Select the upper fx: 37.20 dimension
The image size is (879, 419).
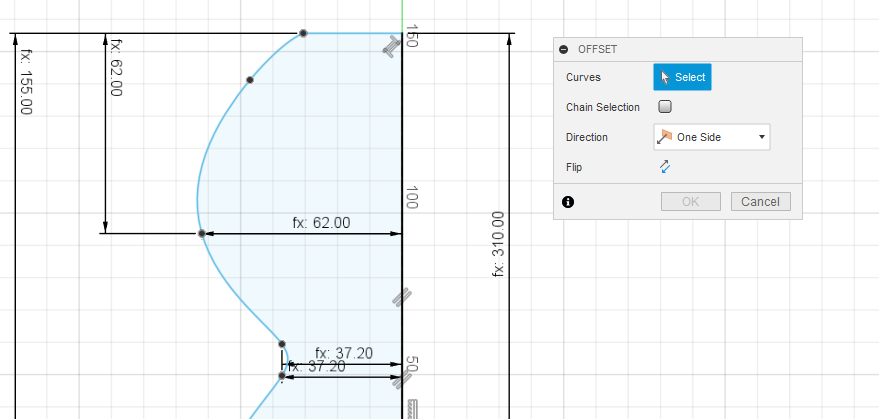pos(343,353)
